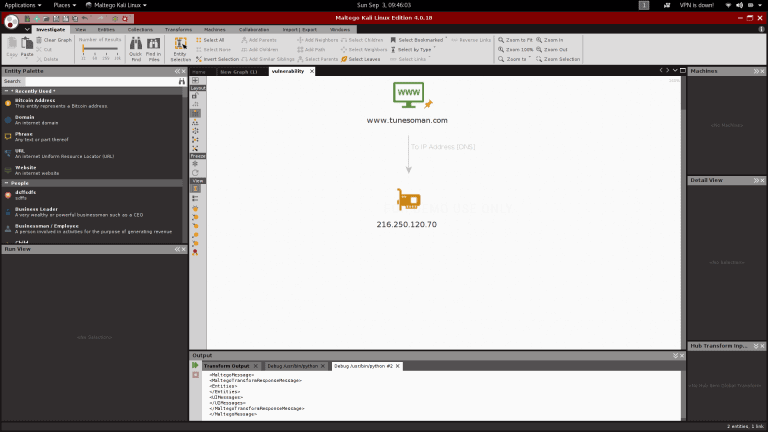Adjust the Number of Results slider
Viewport: 768px width, 432px height.
click(x=100, y=49)
